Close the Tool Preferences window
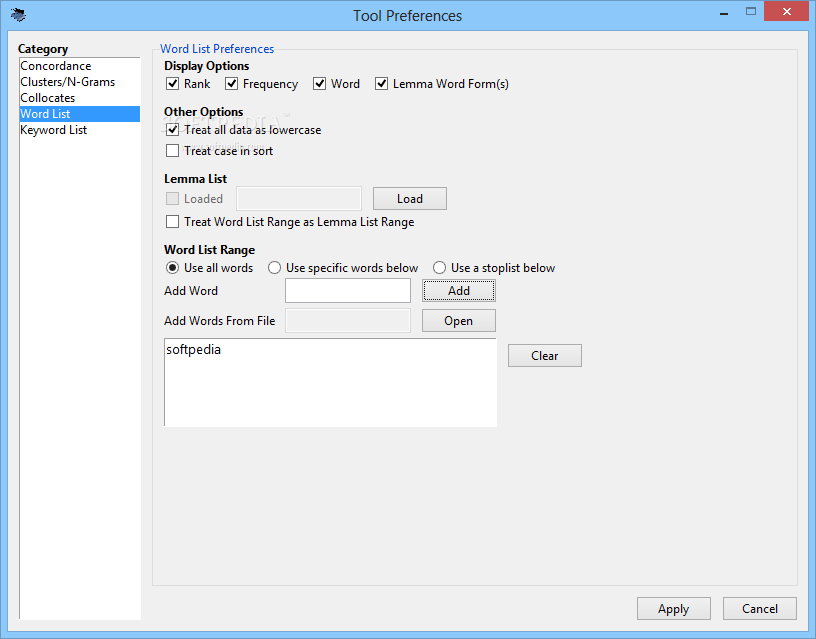The image size is (816, 639). pyautogui.click(x=787, y=11)
